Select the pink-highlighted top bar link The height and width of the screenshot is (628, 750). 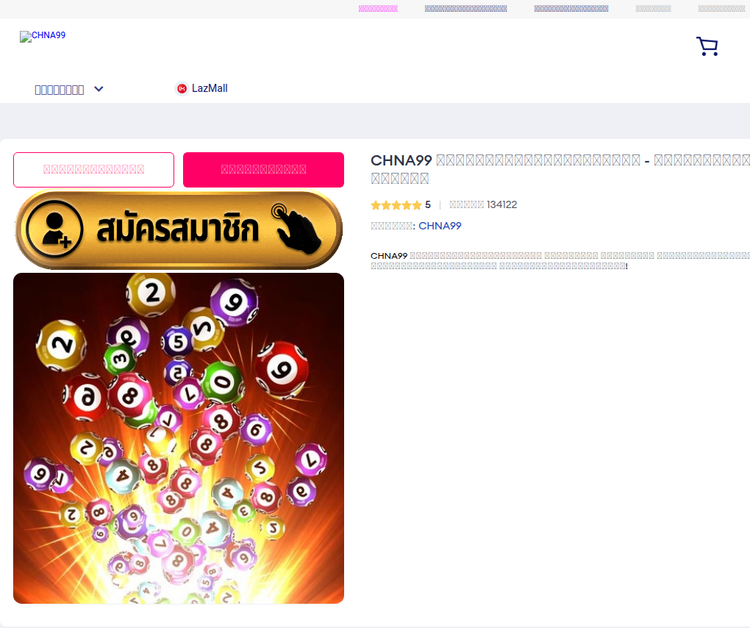click(378, 9)
